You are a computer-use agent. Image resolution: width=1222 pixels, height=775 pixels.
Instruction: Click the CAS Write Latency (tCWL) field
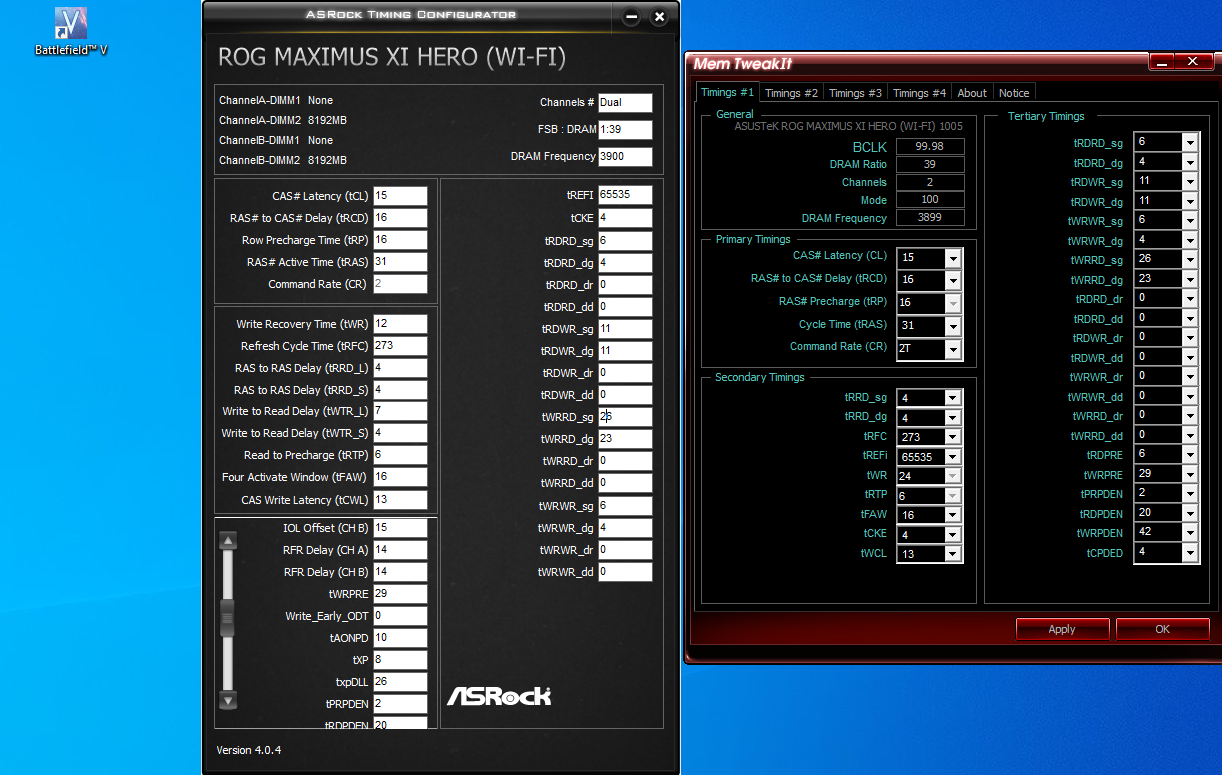click(x=400, y=500)
